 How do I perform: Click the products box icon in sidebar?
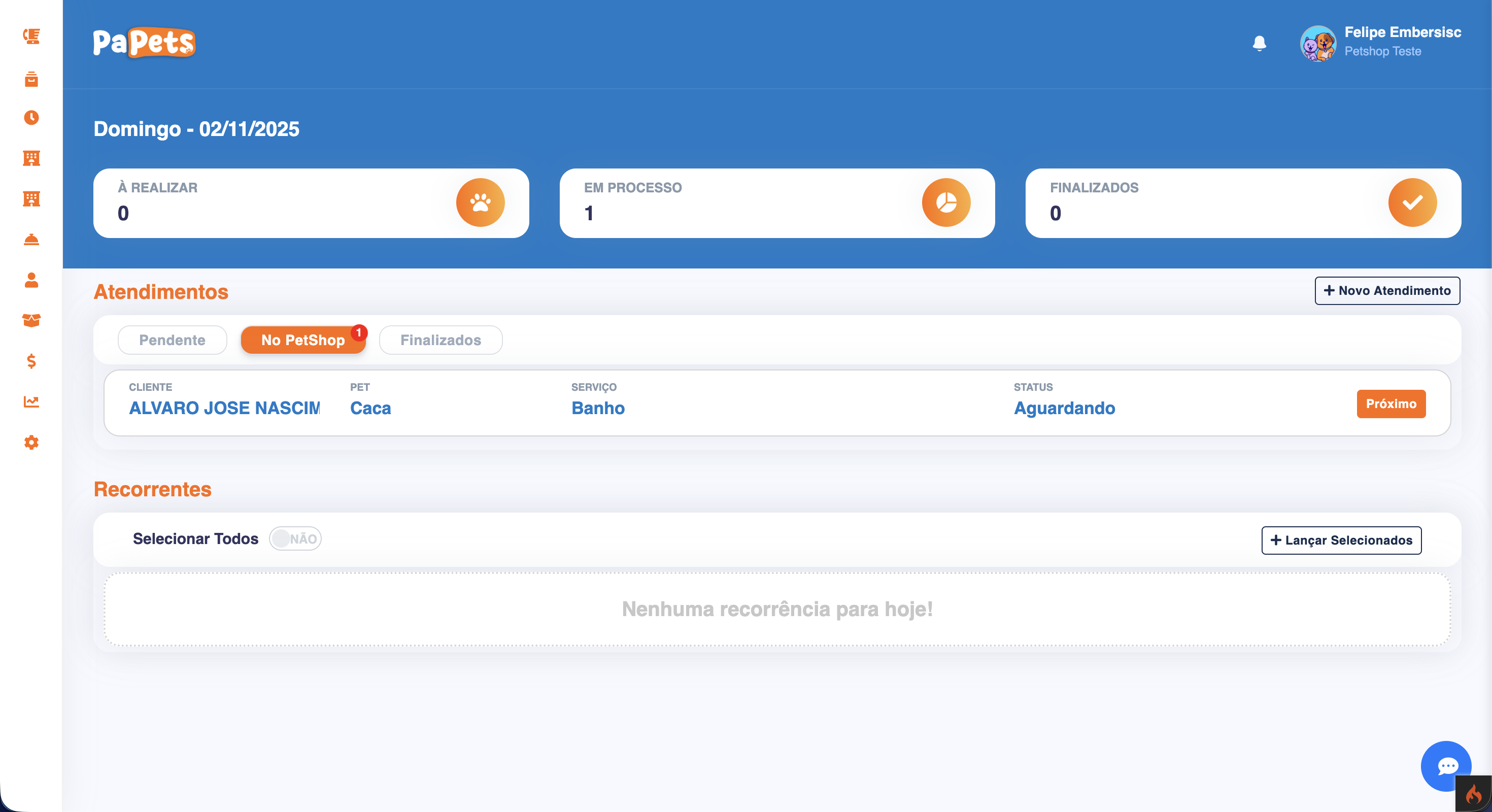pos(31,321)
